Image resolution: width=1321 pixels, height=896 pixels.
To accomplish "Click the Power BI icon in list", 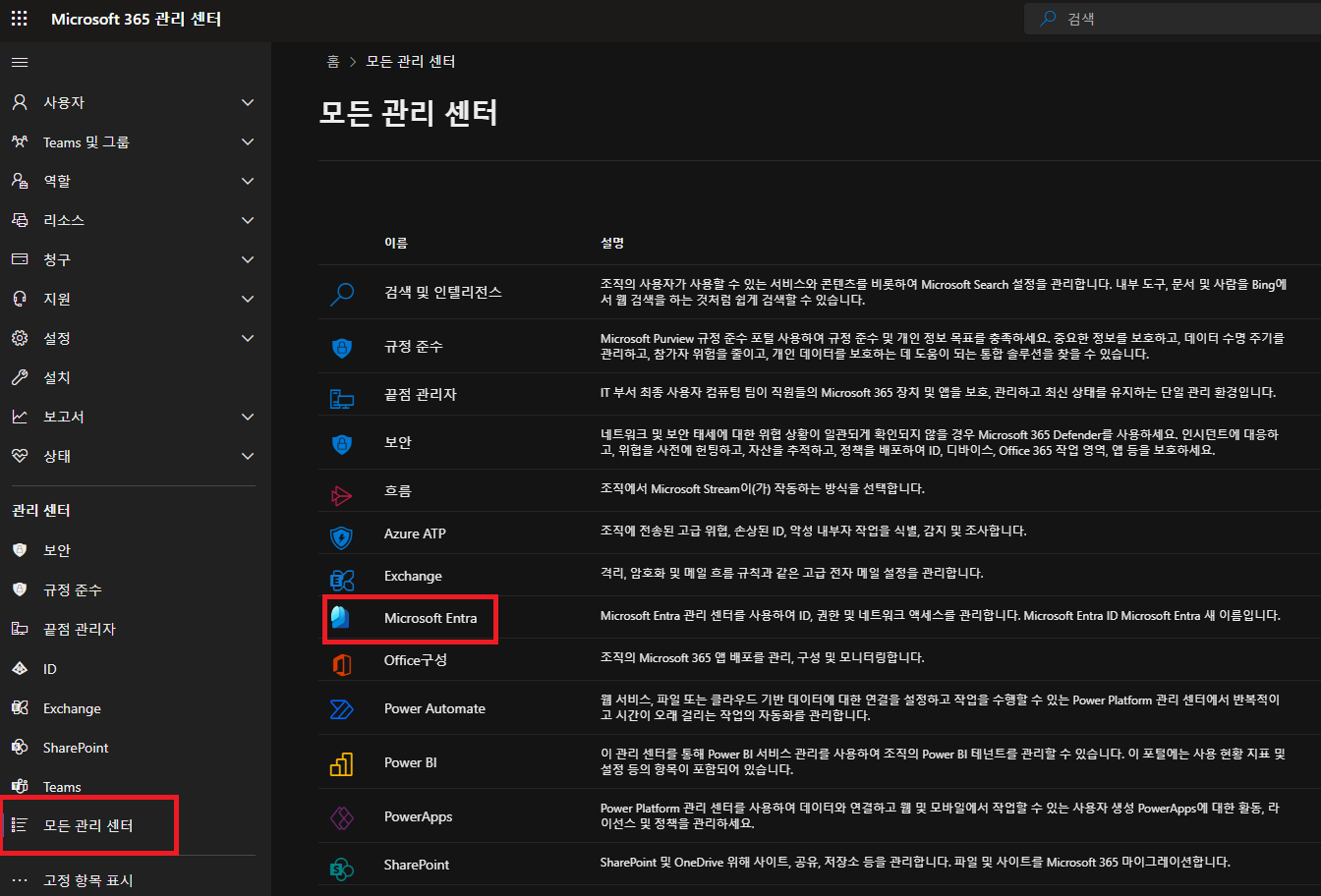I will [341, 763].
